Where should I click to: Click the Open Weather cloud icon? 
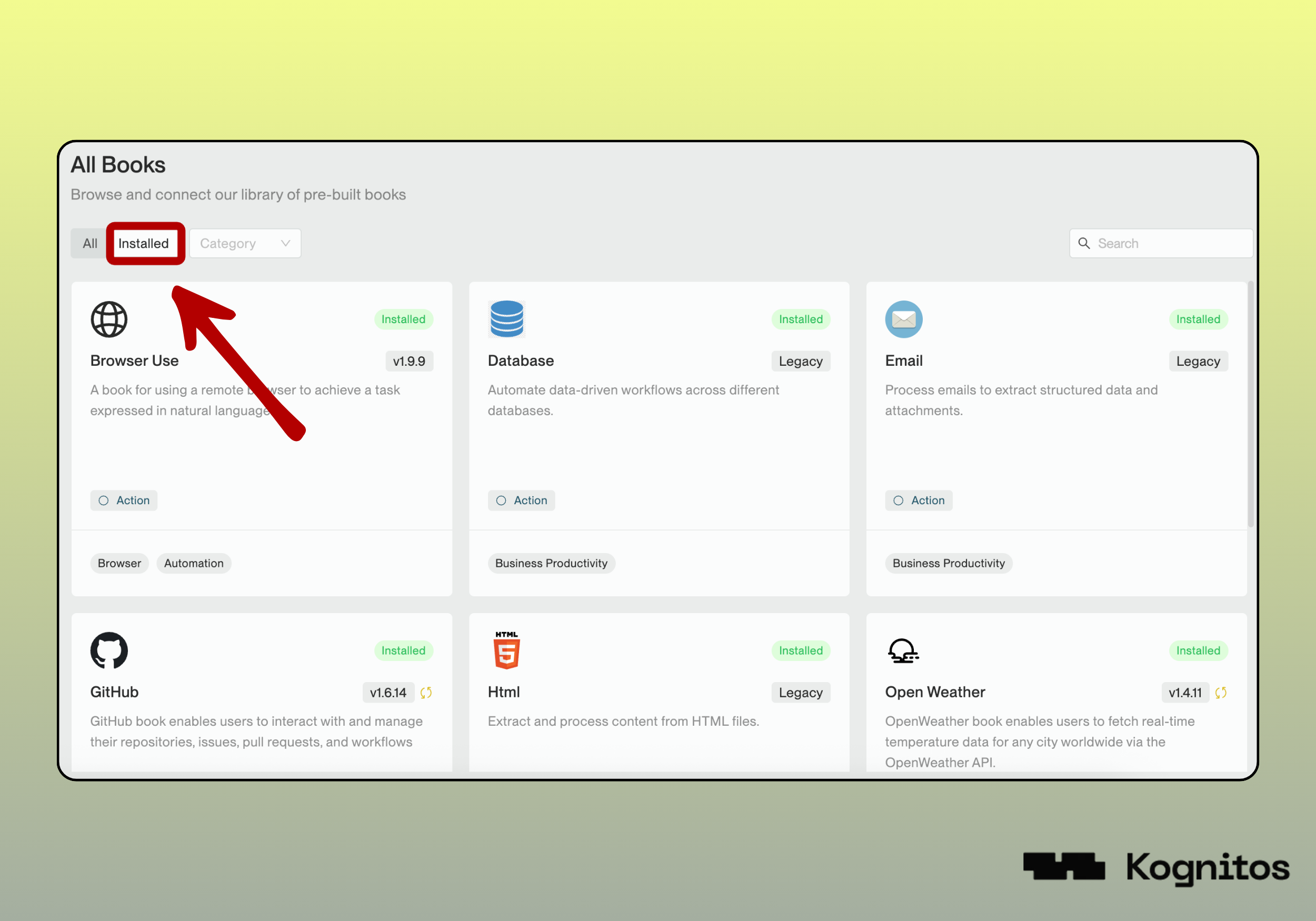(x=903, y=651)
